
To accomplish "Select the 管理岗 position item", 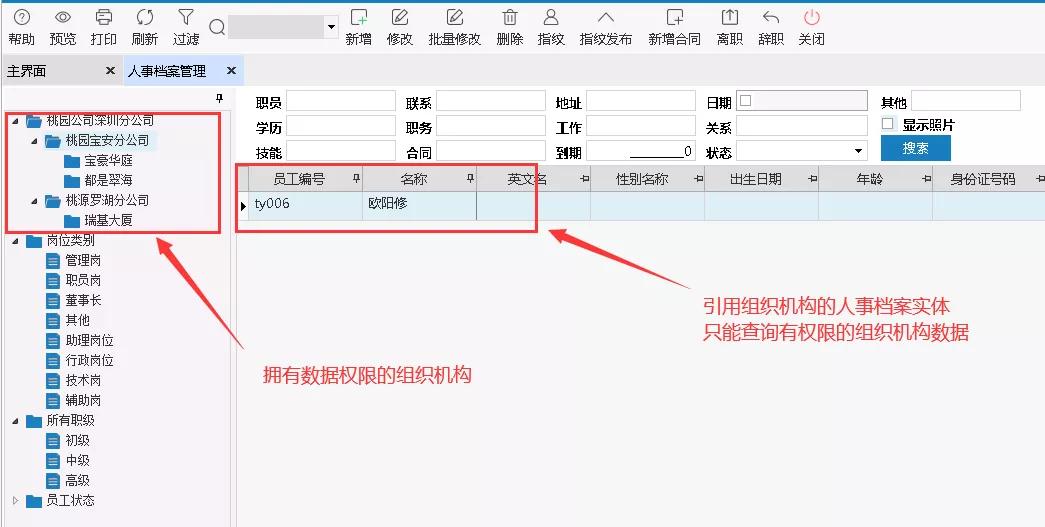I will [83, 261].
